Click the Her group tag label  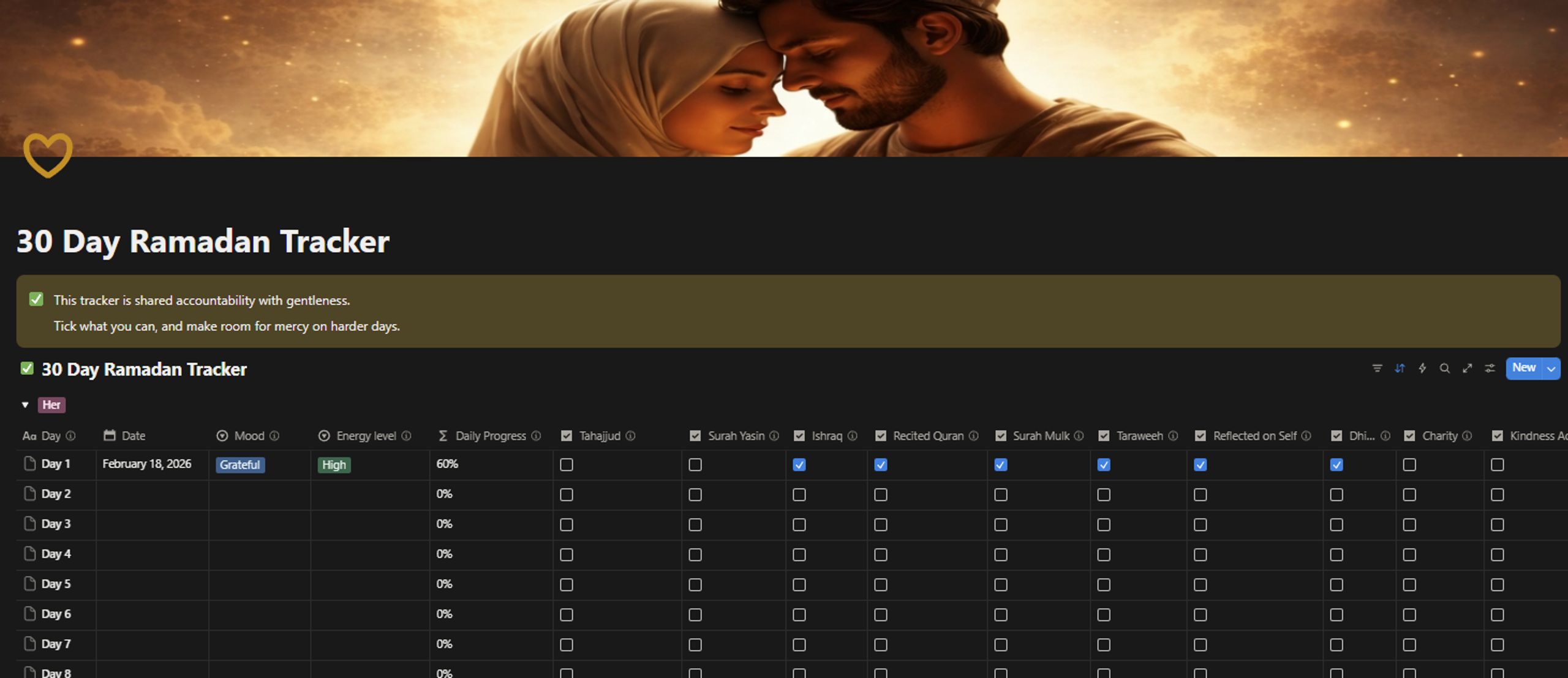[x=51, y=405]
